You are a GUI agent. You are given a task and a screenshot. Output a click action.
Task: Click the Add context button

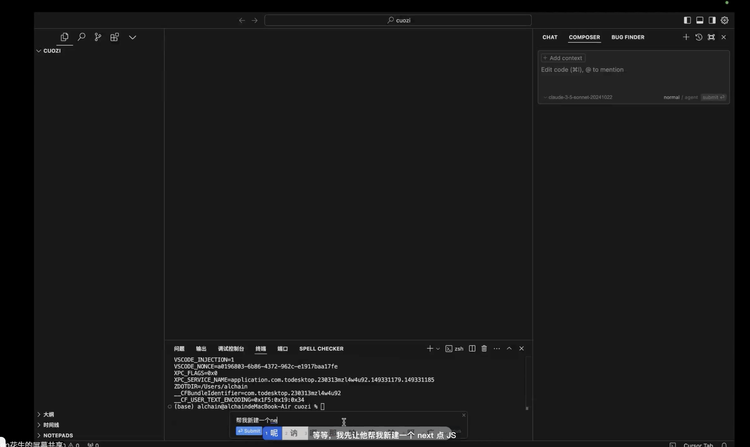pyautogui.click(x=563, y=58)
